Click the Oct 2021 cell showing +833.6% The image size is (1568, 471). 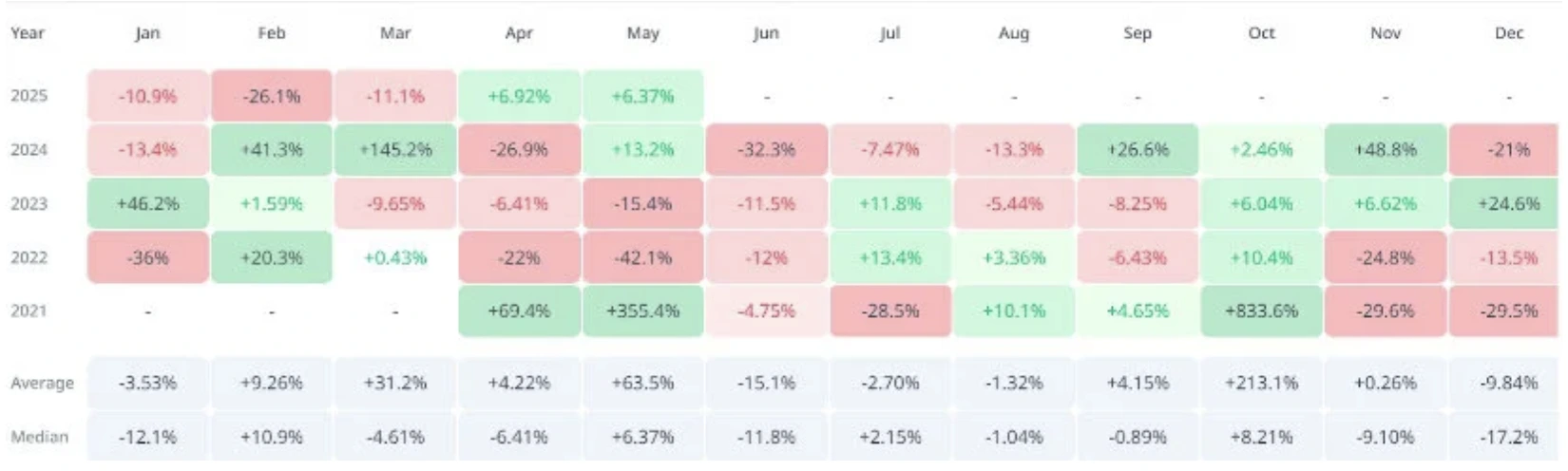[1261, 311]
